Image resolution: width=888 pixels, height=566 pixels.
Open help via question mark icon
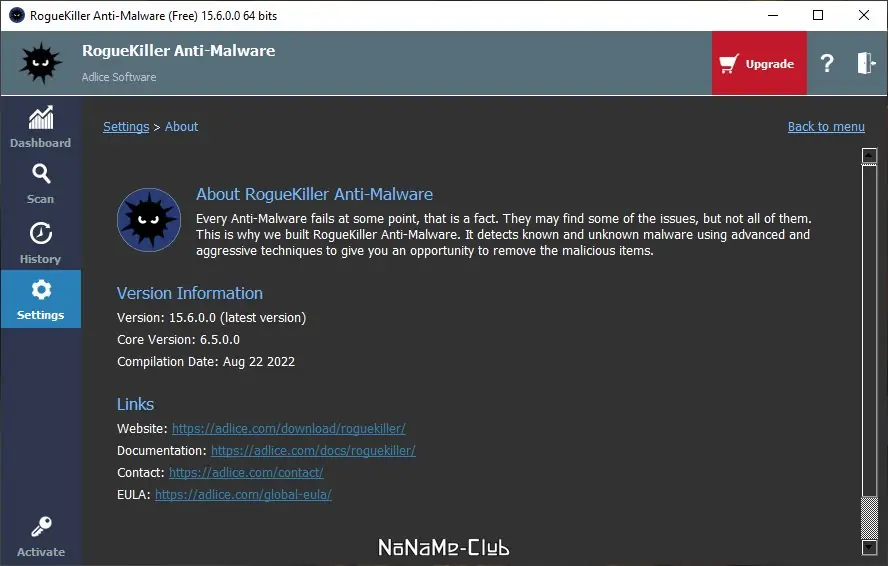(x=827, y=63)
